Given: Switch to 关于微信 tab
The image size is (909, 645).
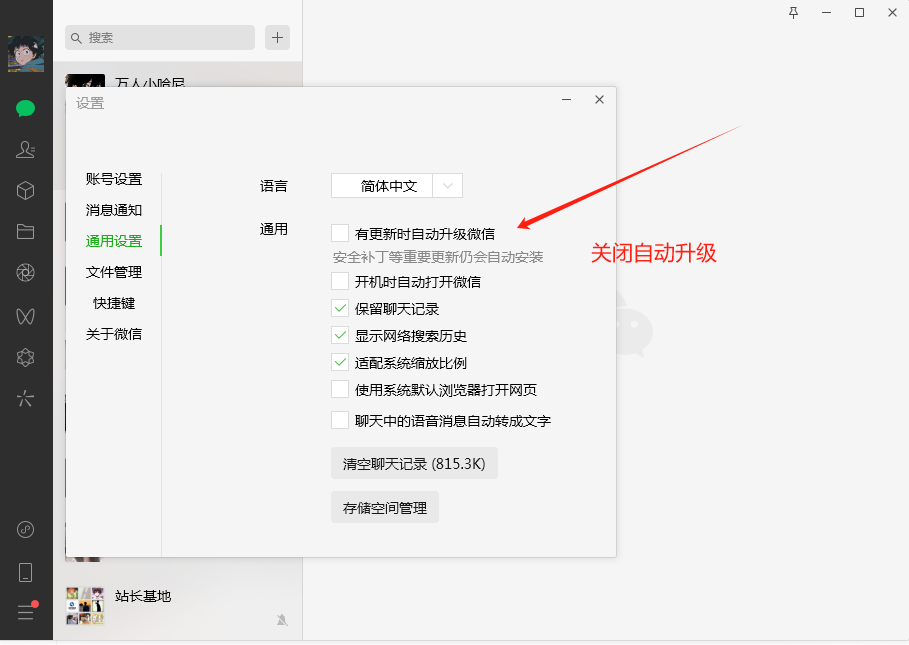Looking at the screenshot, I should click(114, 334).
